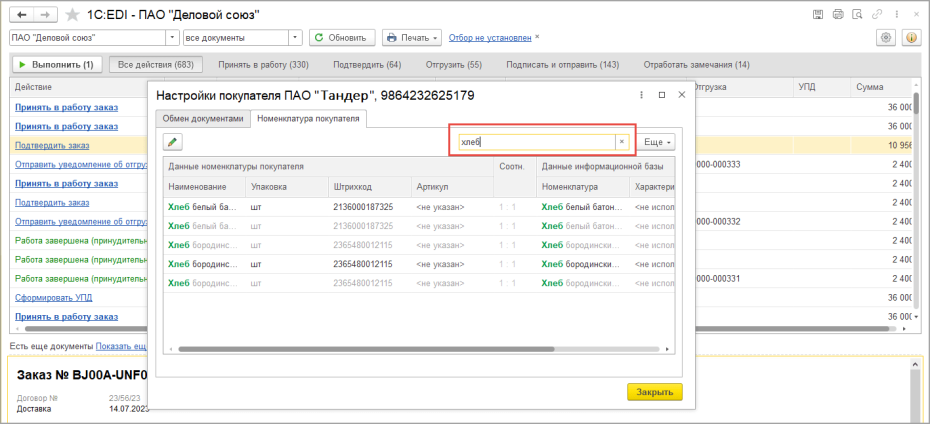The width and height of the screenshot is (930, 424).
Task: Click into the search field containing "хлеб"
Action: [x=537, y=142]
